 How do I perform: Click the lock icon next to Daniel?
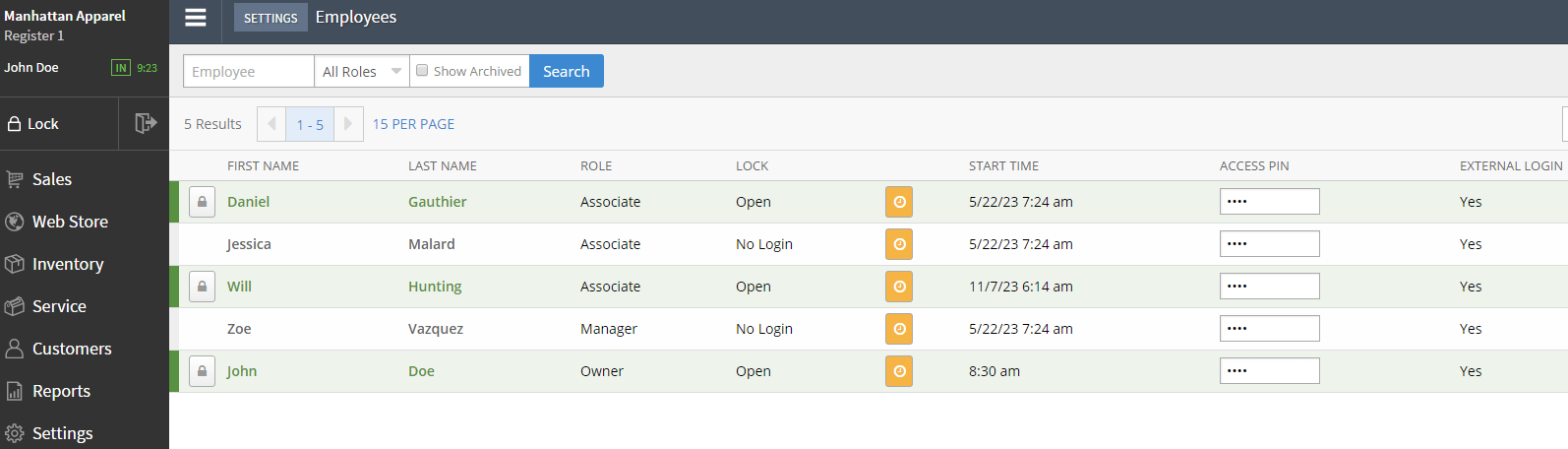coord(202,202)
